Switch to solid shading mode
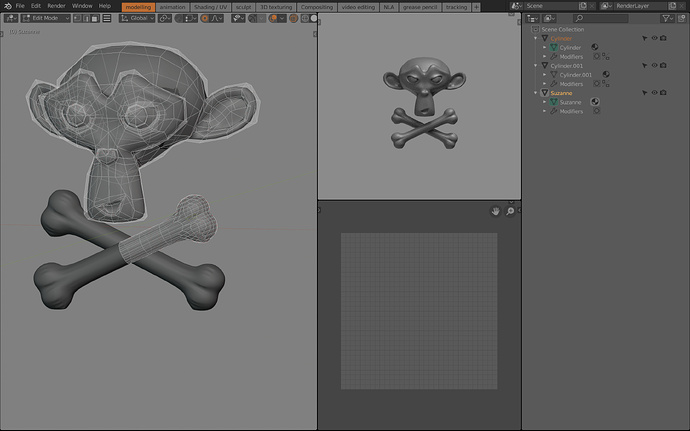The width and height of the screenshot is (690, 431). tap(314, 18)
